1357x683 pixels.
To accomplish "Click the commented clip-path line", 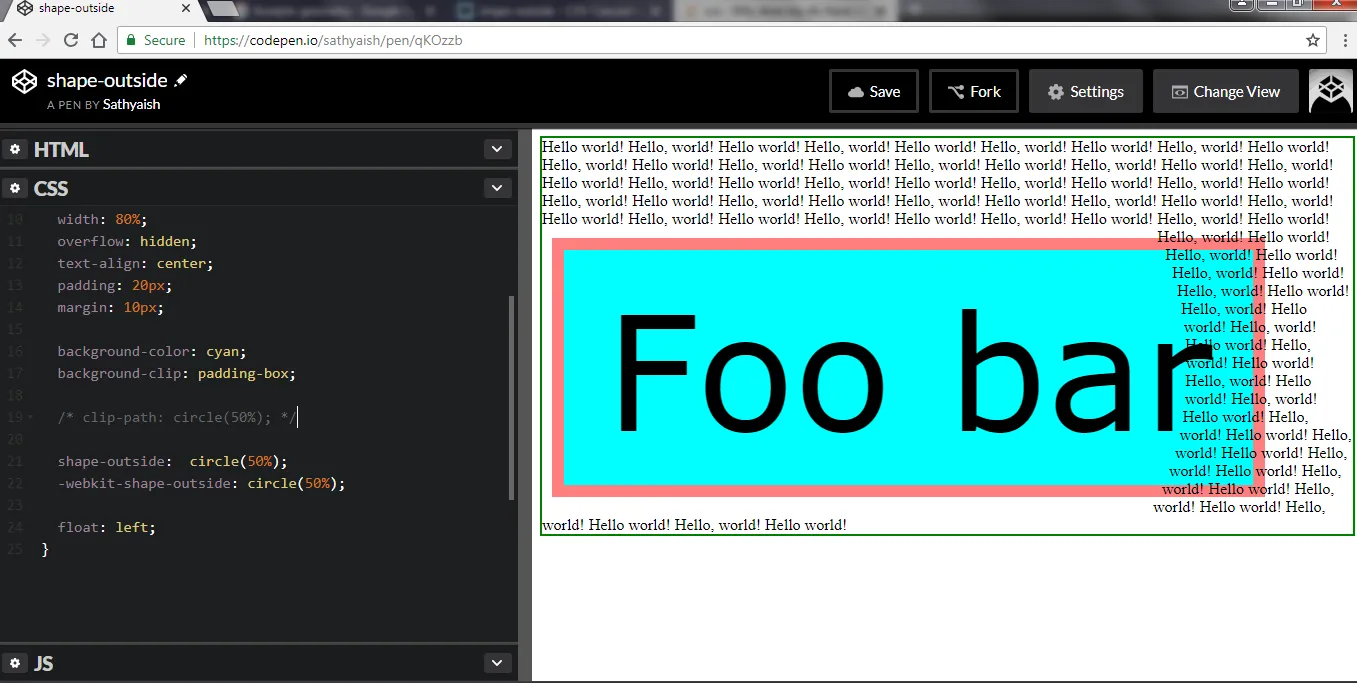I will 177,417.
